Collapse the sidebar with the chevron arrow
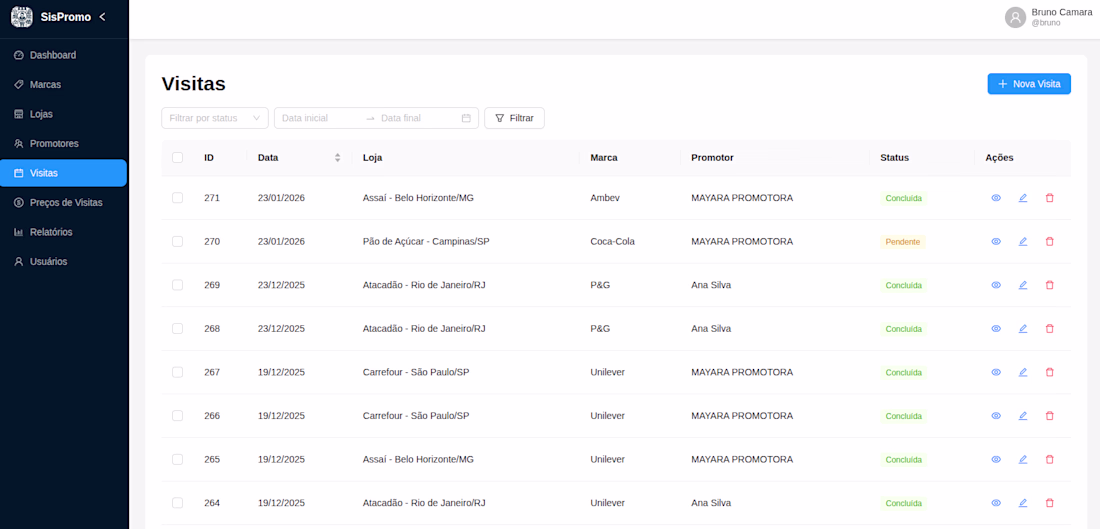Image resolution: width=1100 pixels, height=529 pixels. point(102,17)
